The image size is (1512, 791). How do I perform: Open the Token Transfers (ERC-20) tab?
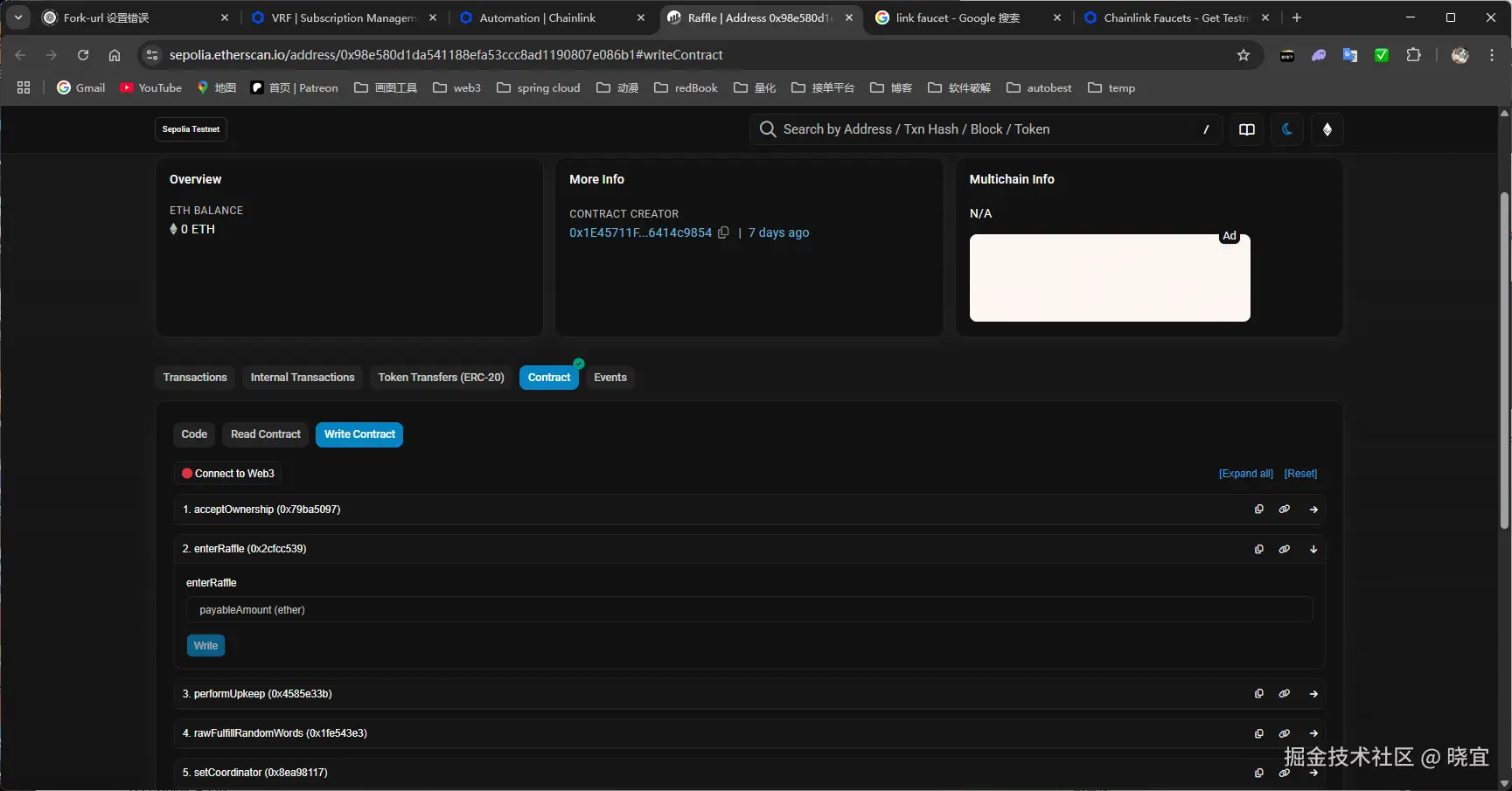coord(442,378)
